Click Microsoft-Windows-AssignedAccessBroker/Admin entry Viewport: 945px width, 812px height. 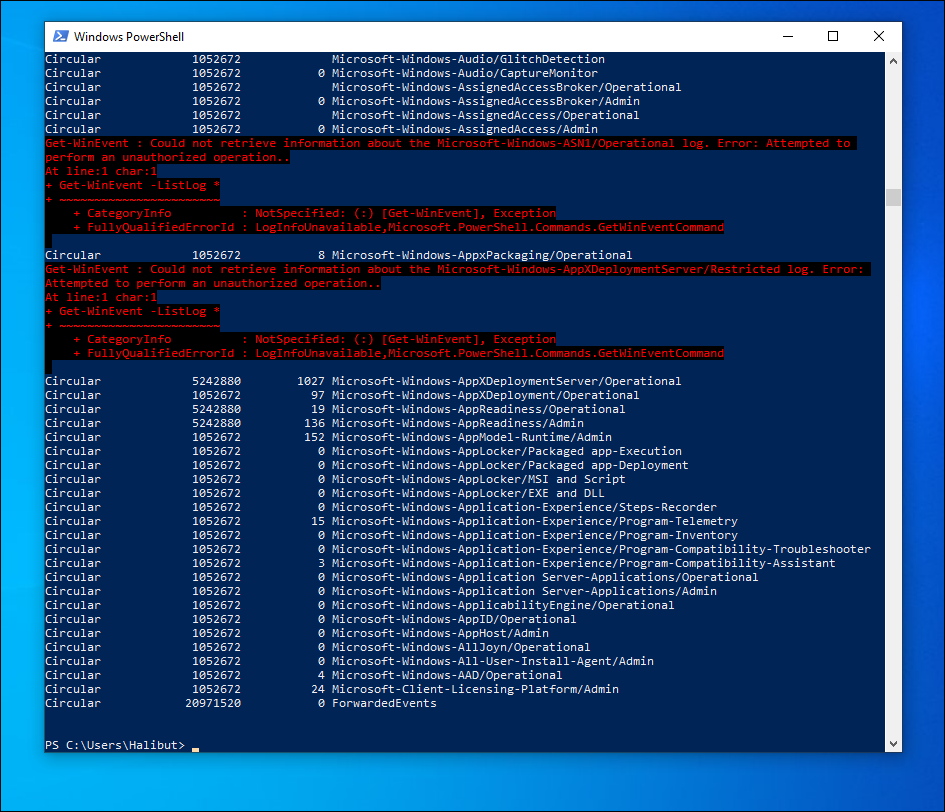click(x=486, y=101)
